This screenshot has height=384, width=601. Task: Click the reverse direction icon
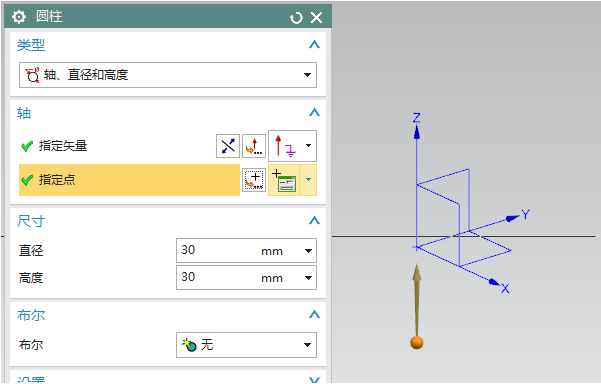(x=228, y=146)
